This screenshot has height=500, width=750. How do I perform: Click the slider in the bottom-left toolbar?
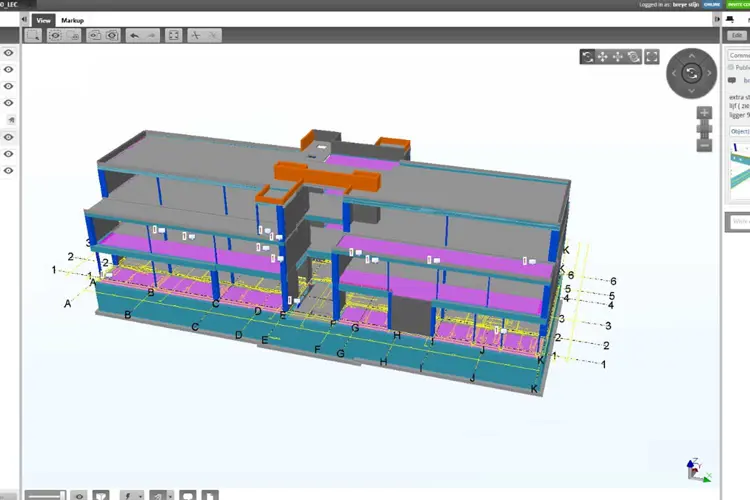coord(44,495)
